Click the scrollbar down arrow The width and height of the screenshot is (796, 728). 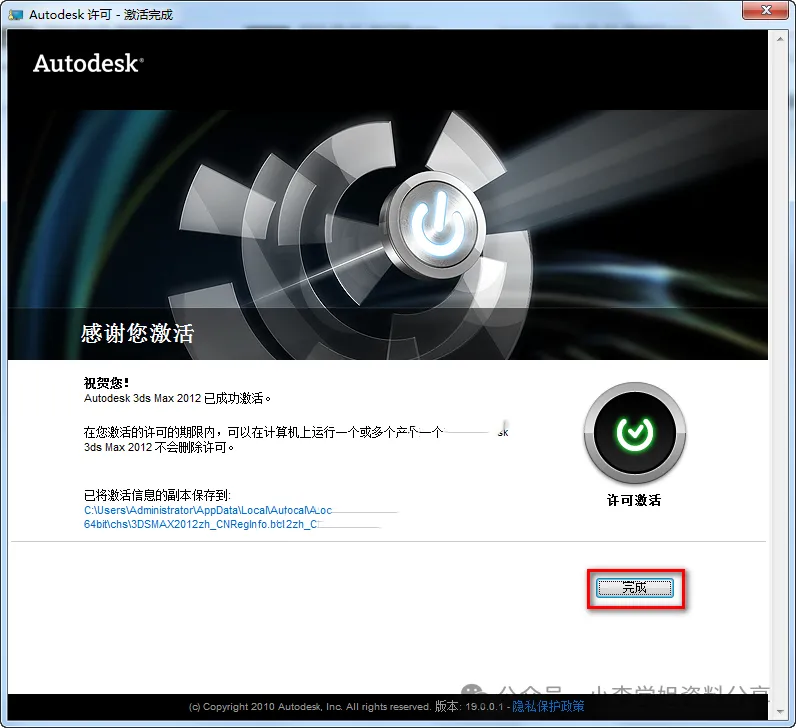[x=780, y=712]
